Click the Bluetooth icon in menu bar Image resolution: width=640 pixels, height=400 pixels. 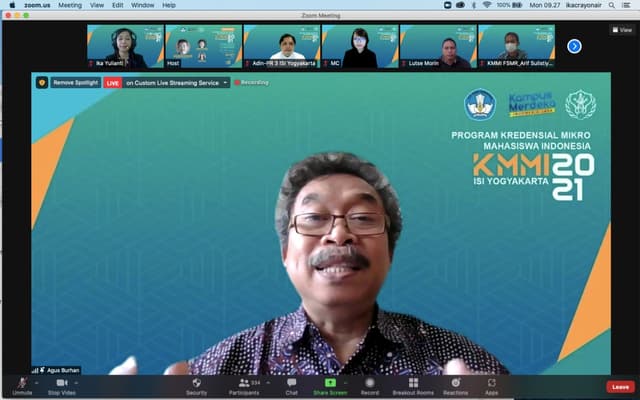tap(474, 5)
